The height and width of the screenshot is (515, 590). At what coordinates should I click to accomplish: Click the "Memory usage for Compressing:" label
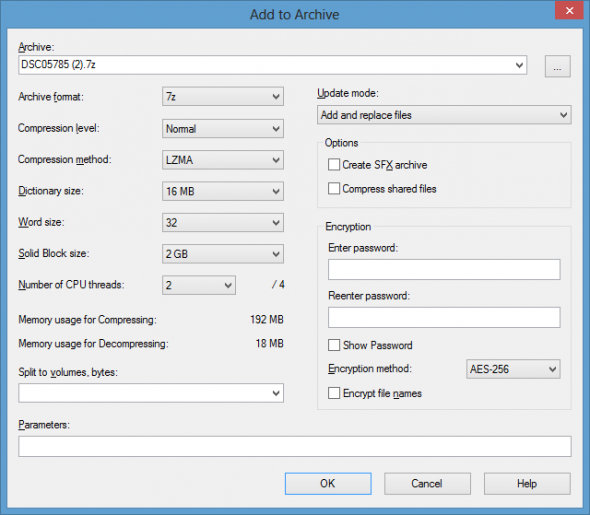[87, 320]
